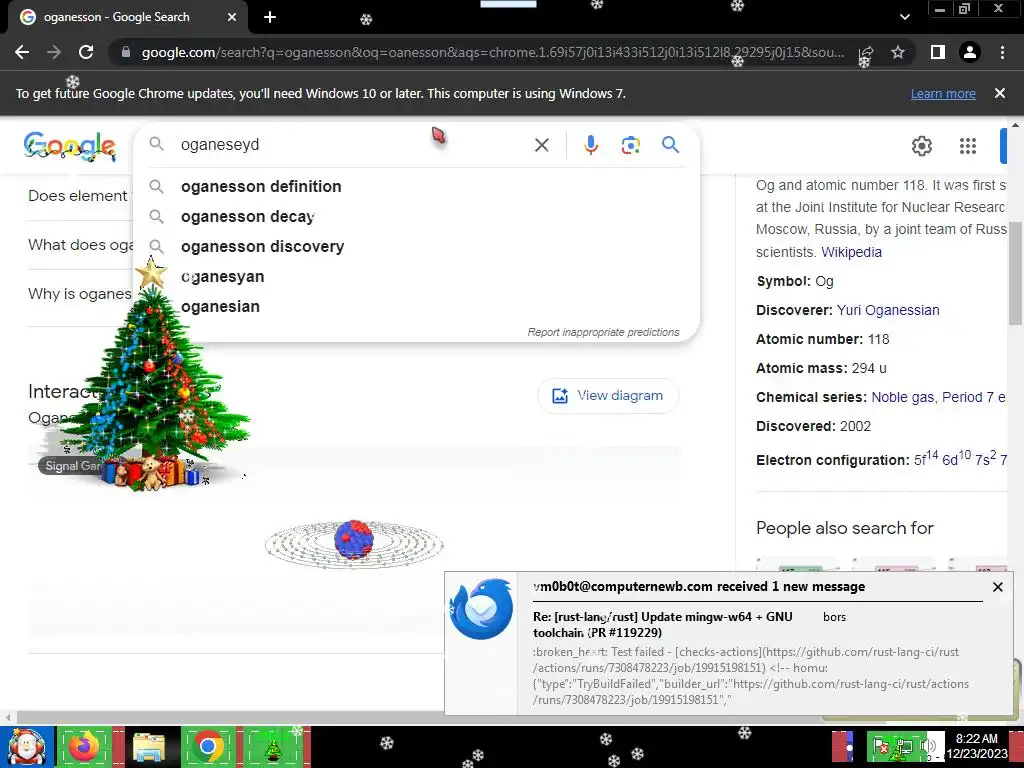Image resolution: width=1024 pixels, height=768 pixels.
Task: Expand the question starting Does element
Action: (x=78, y=195)
